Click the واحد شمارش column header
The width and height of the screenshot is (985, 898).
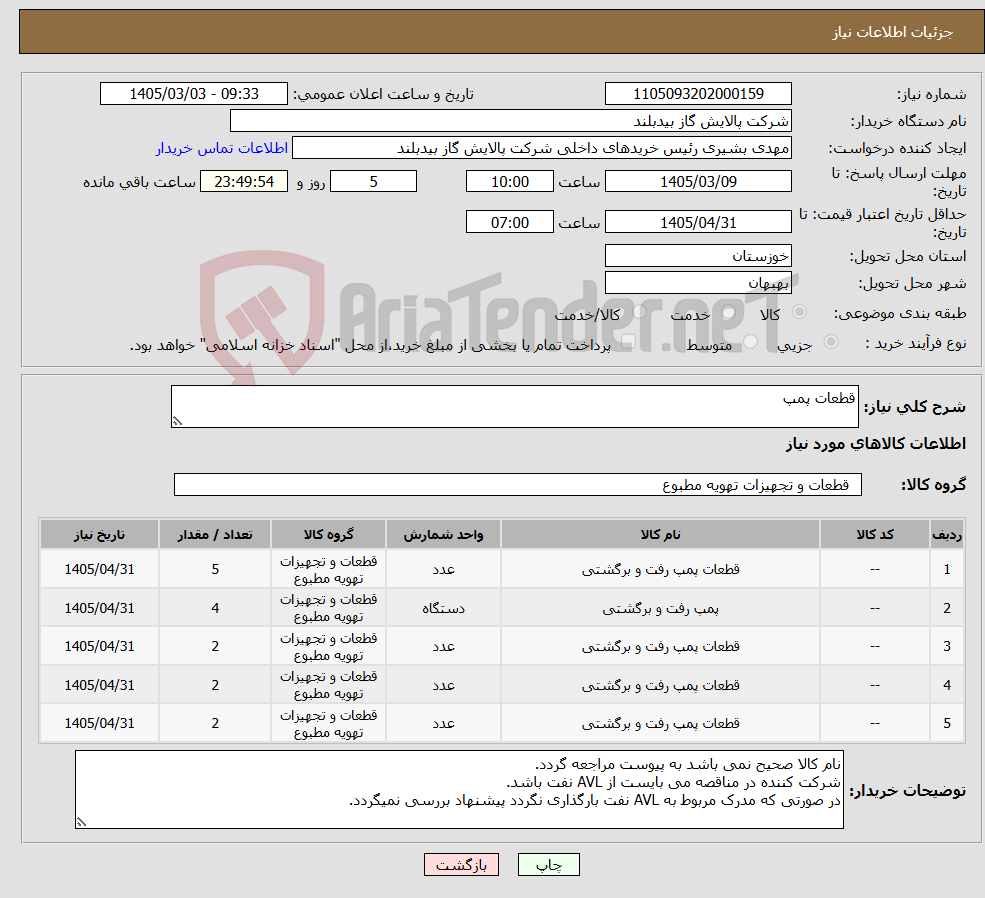[x=443, y=534]
